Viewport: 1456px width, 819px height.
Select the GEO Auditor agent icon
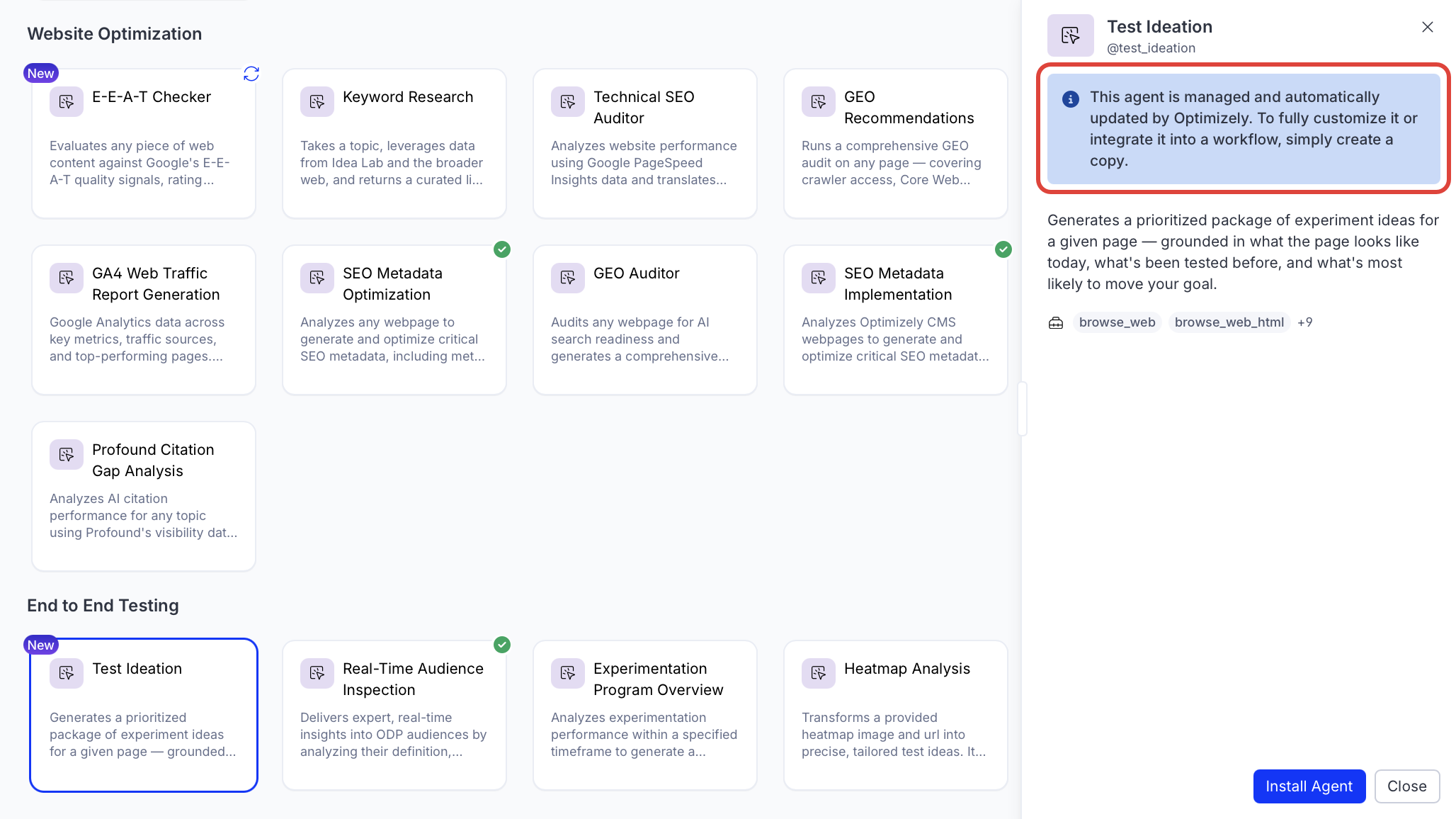click(567, 278)
